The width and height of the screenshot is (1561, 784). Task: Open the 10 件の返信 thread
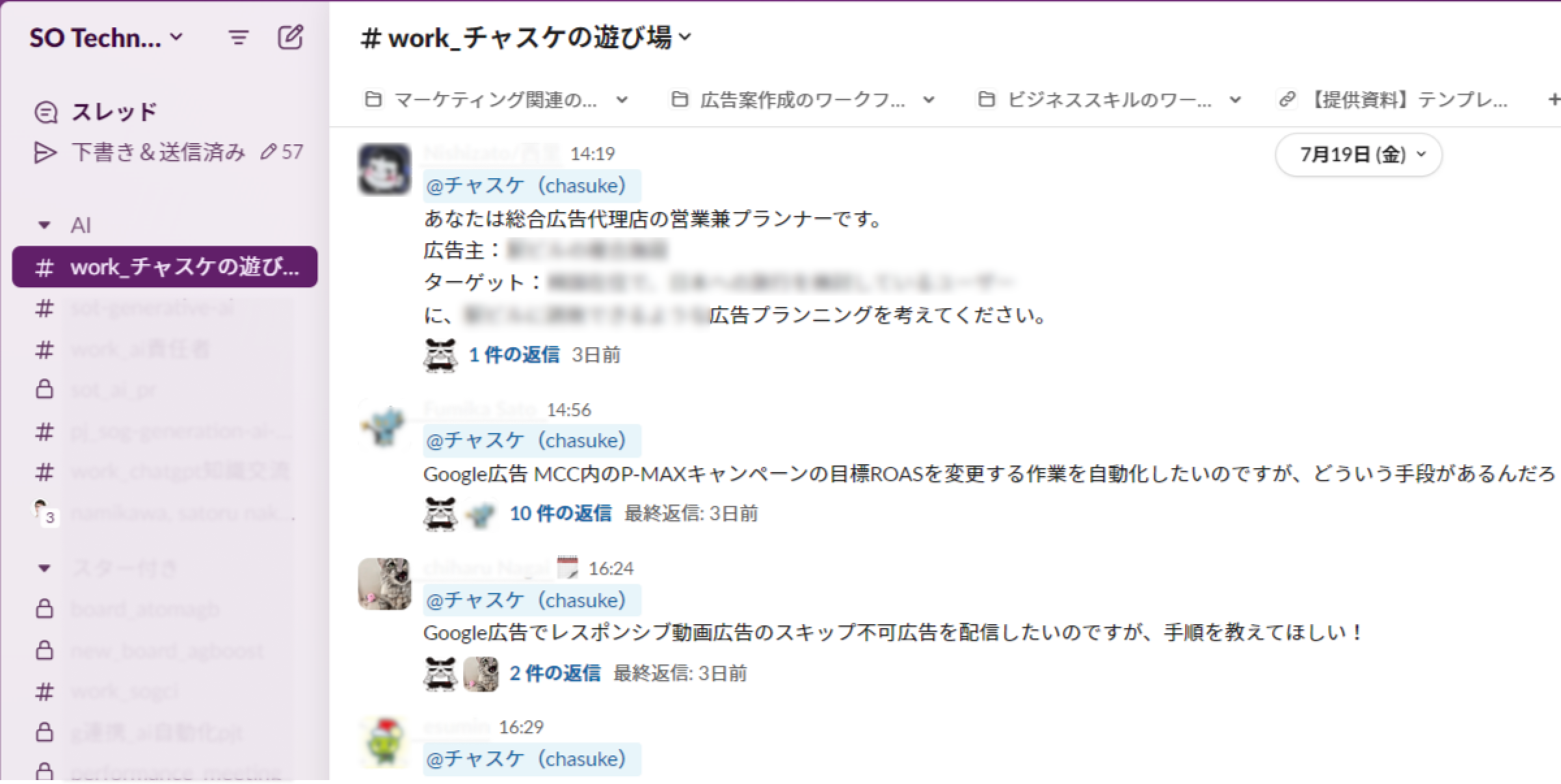click(x=560, y=514)
